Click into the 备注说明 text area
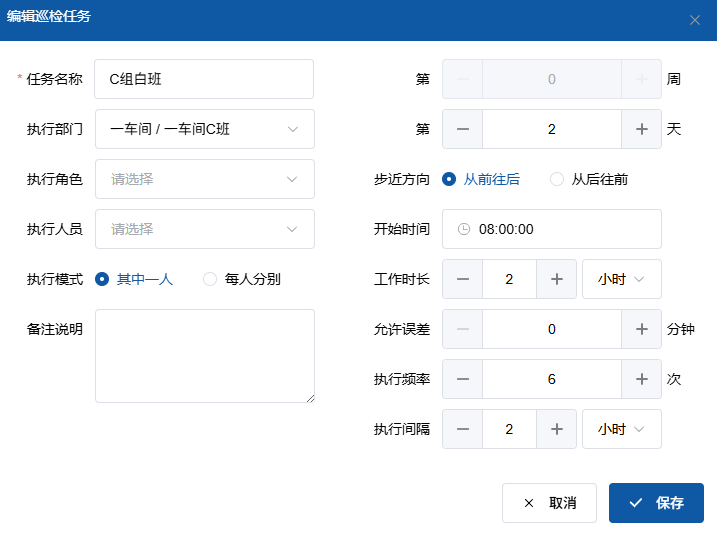The width and height of the screenshot is (717, 534). (x=205, y=355)
